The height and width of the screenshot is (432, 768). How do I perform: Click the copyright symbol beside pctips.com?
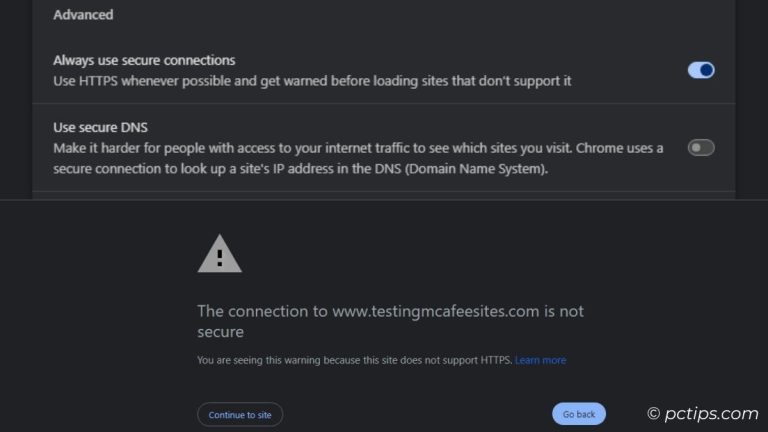tap(654, 413)
